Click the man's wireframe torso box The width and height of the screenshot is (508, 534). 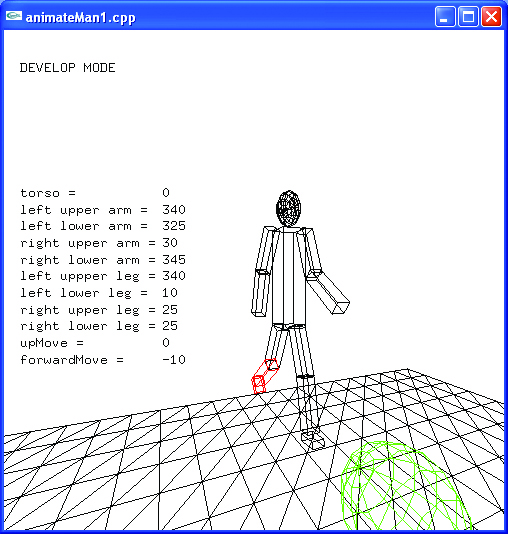click(x=289, y=277)
